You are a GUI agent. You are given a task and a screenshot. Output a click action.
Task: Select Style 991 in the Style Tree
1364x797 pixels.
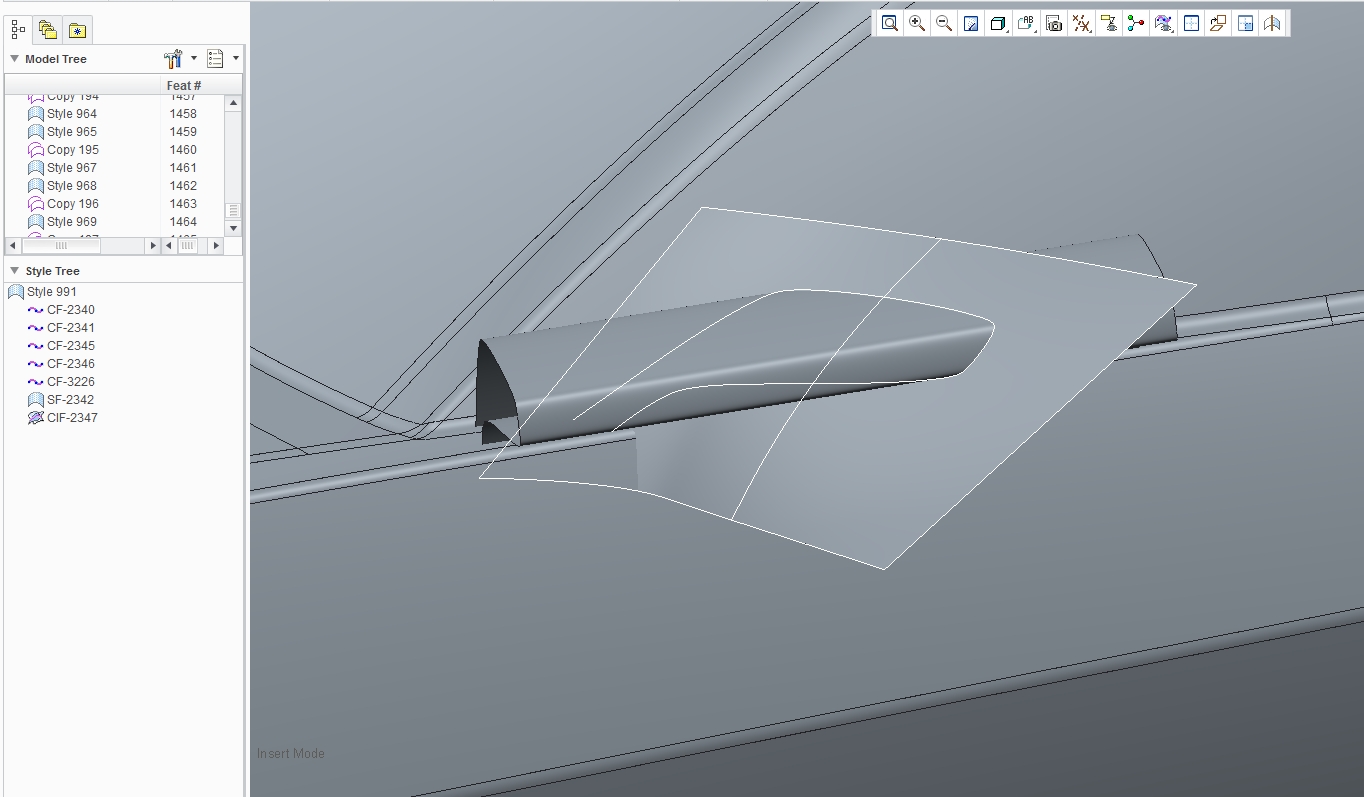pyautogui.click(x=52, y=292)
